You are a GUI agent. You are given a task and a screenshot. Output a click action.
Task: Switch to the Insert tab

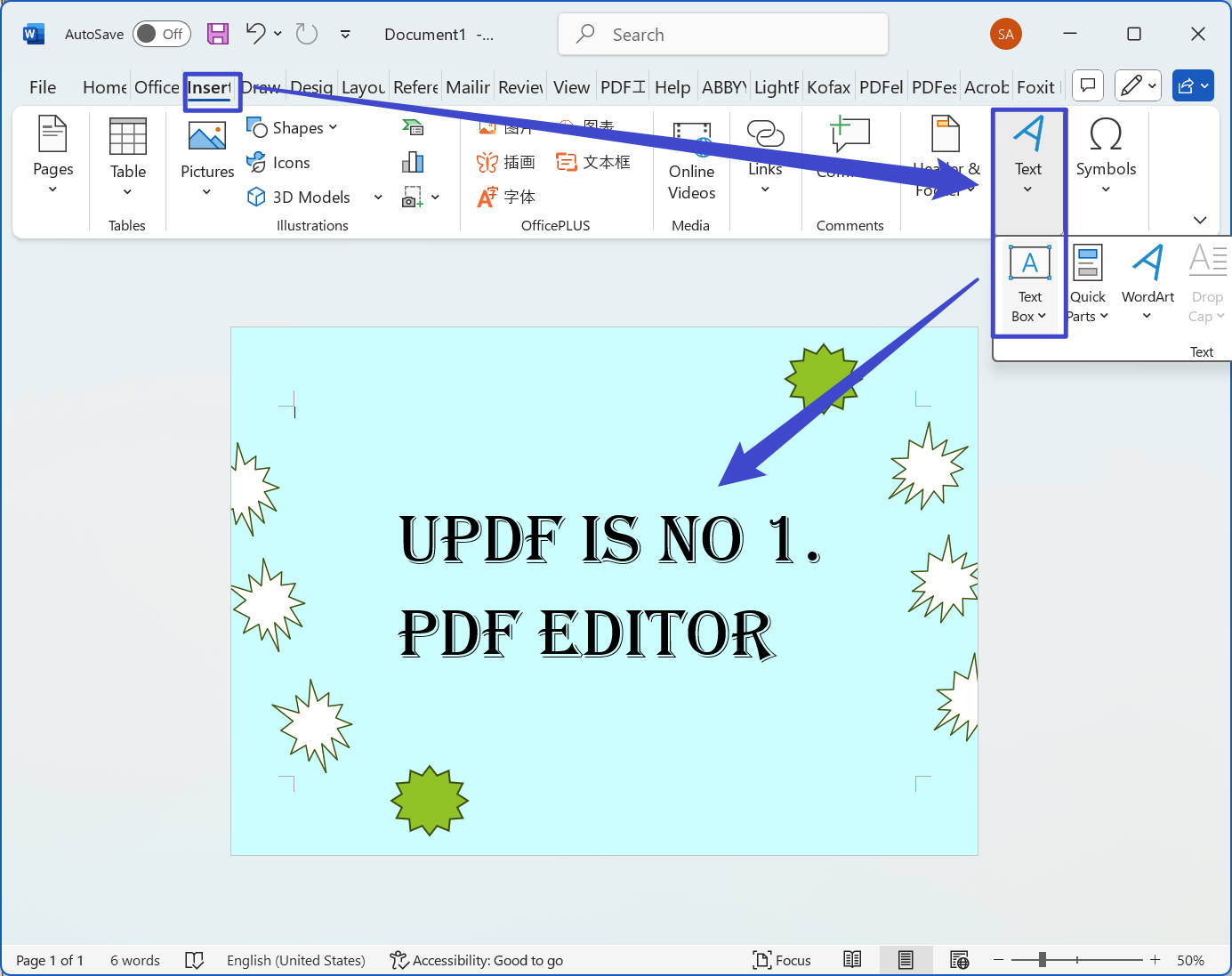tap(210, 87)
